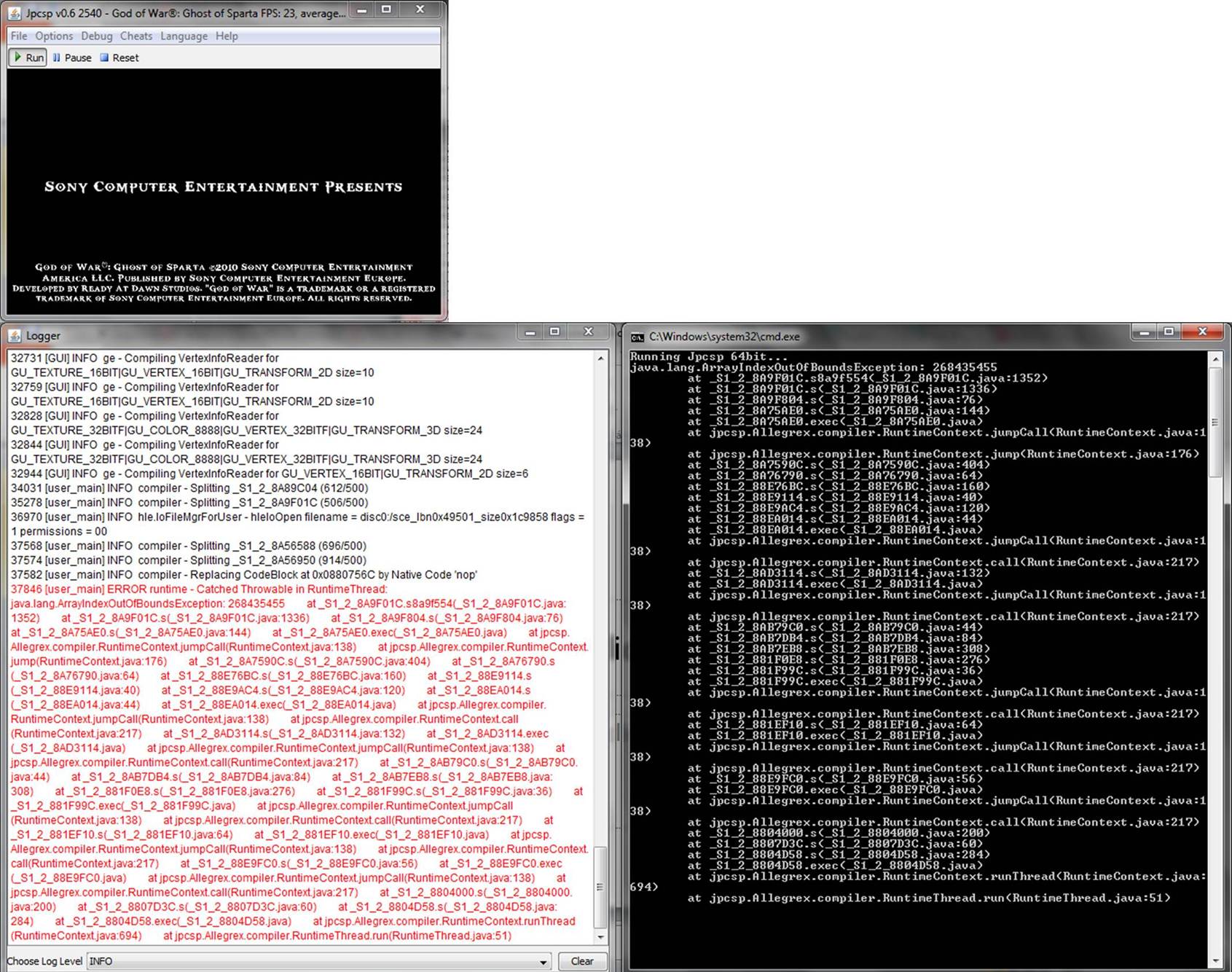Click the 'Logger' window title text
This screenshot has height=972, width=1232.
point(43,336)
